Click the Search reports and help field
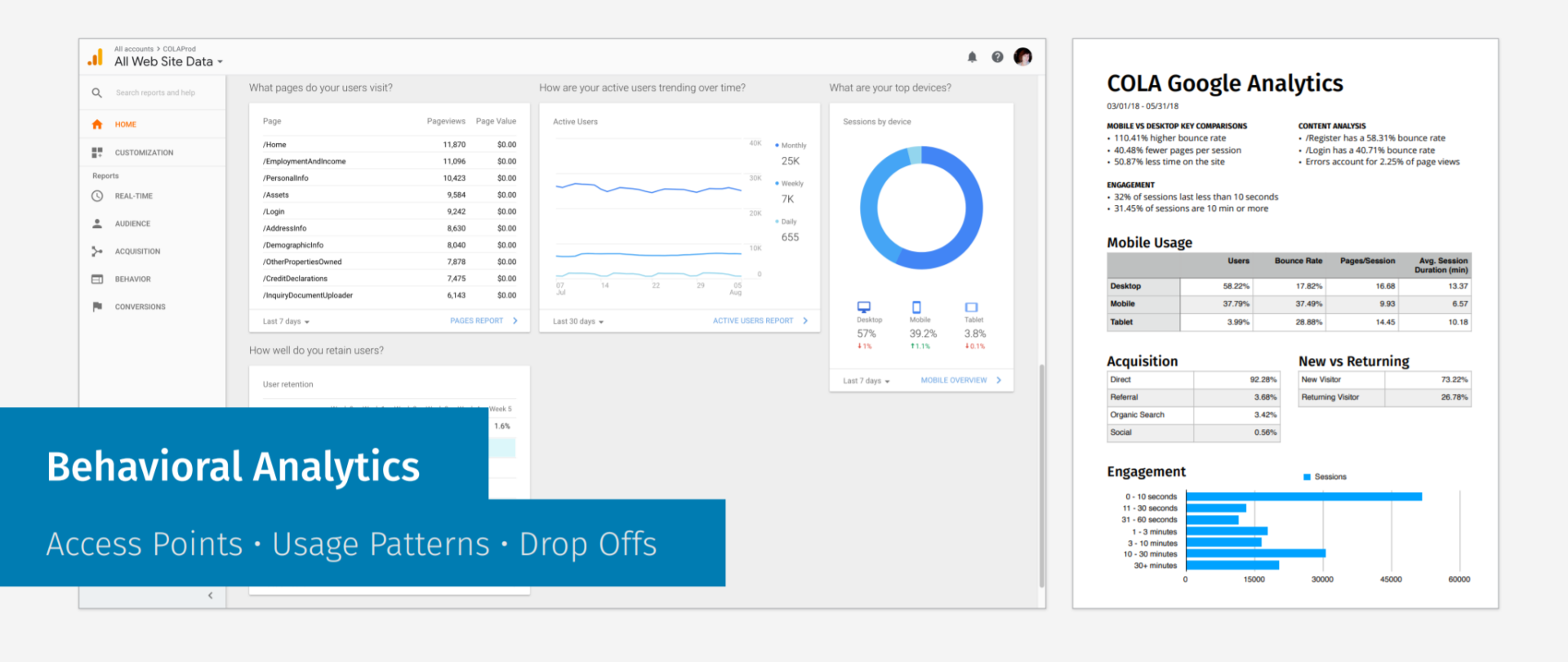Screen dimensions: 1568x662 [x=155, y=93]
